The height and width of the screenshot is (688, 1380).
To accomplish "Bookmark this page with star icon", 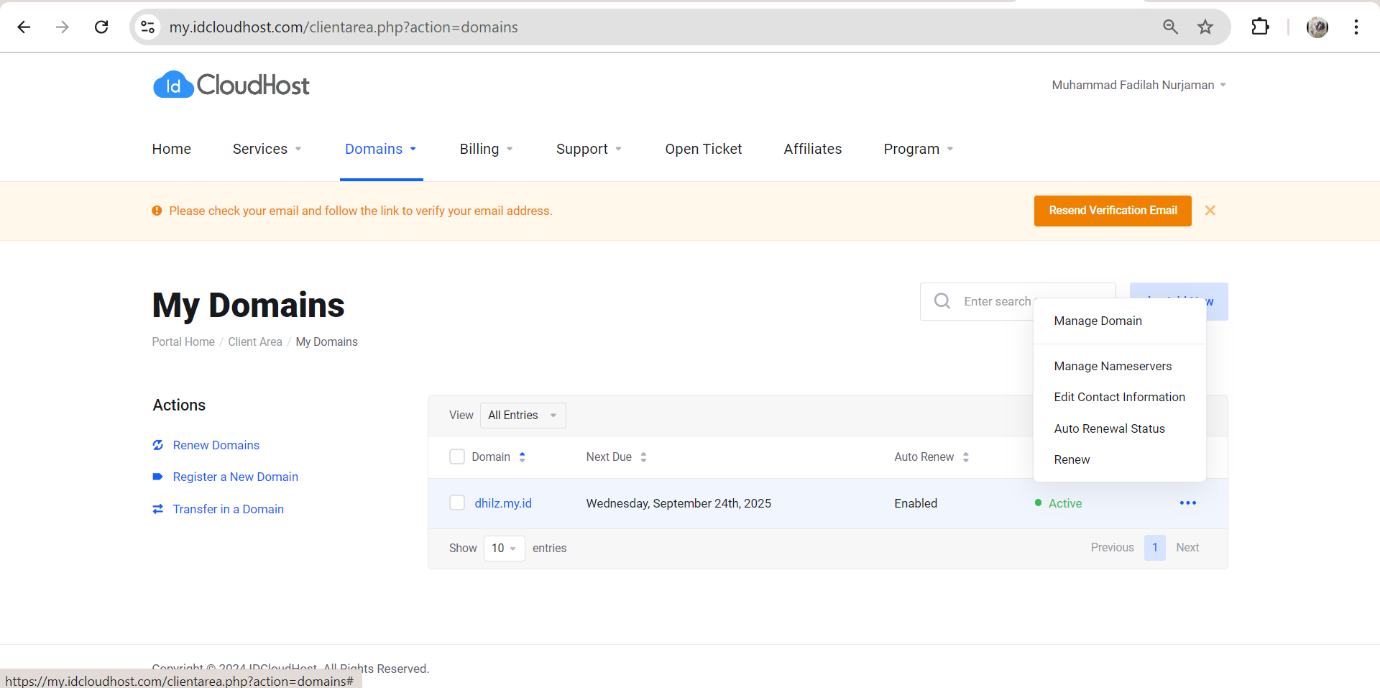I will [1205, 27].
